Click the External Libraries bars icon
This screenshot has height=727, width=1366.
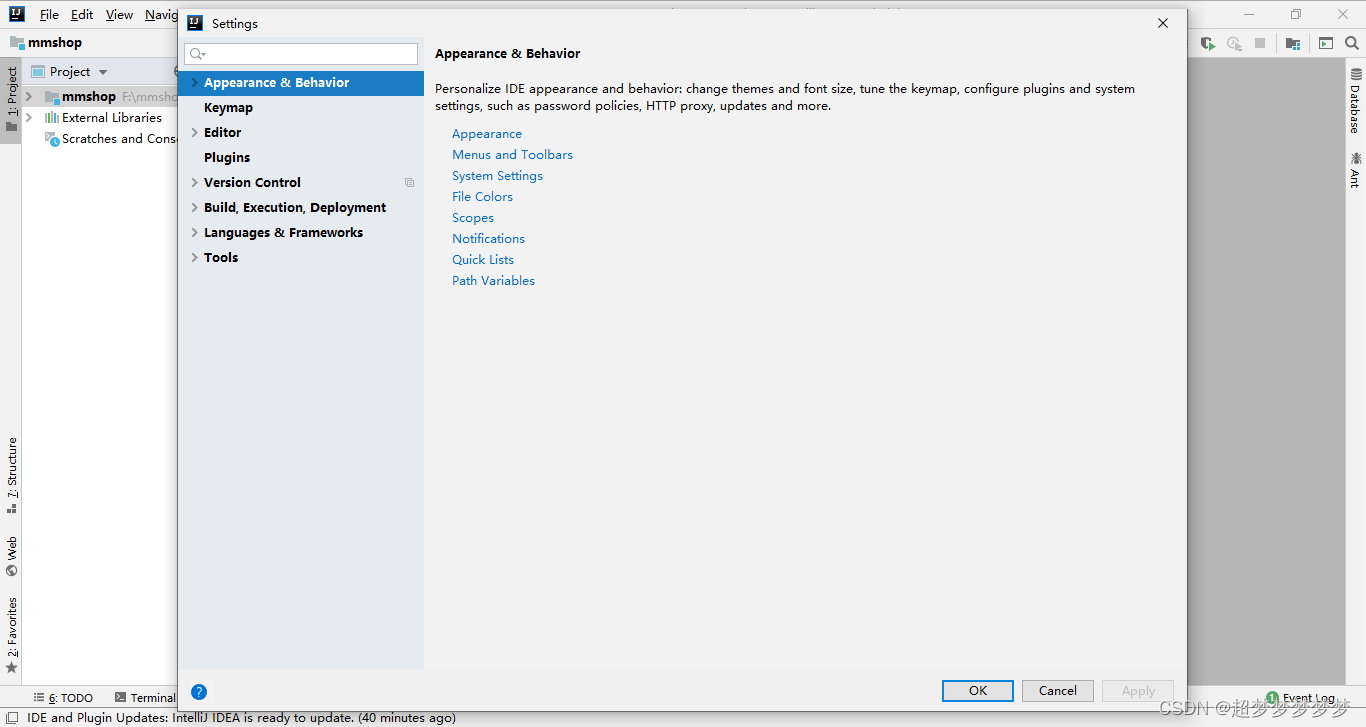52,117
